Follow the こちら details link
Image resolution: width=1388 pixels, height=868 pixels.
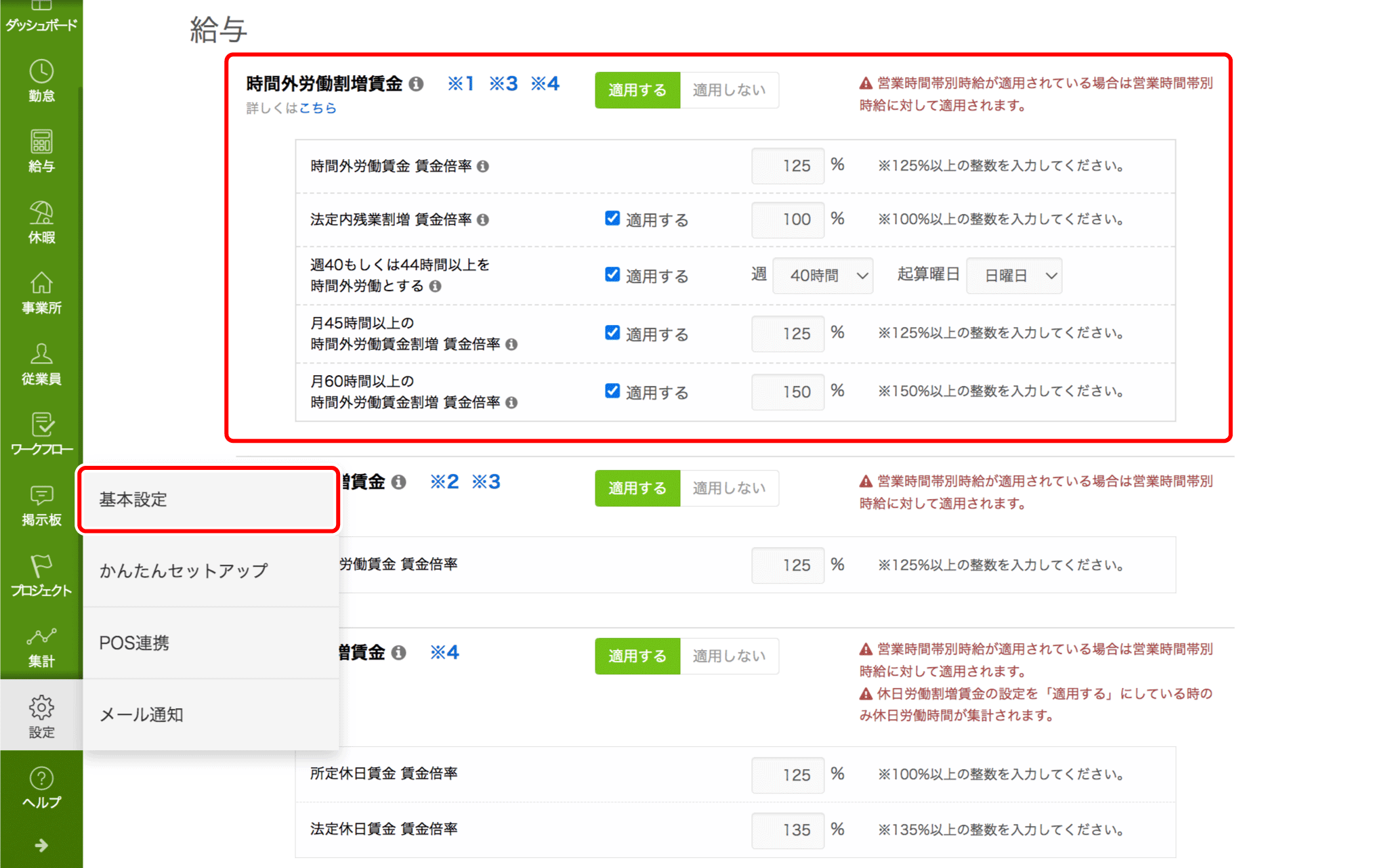coord(318,108)
